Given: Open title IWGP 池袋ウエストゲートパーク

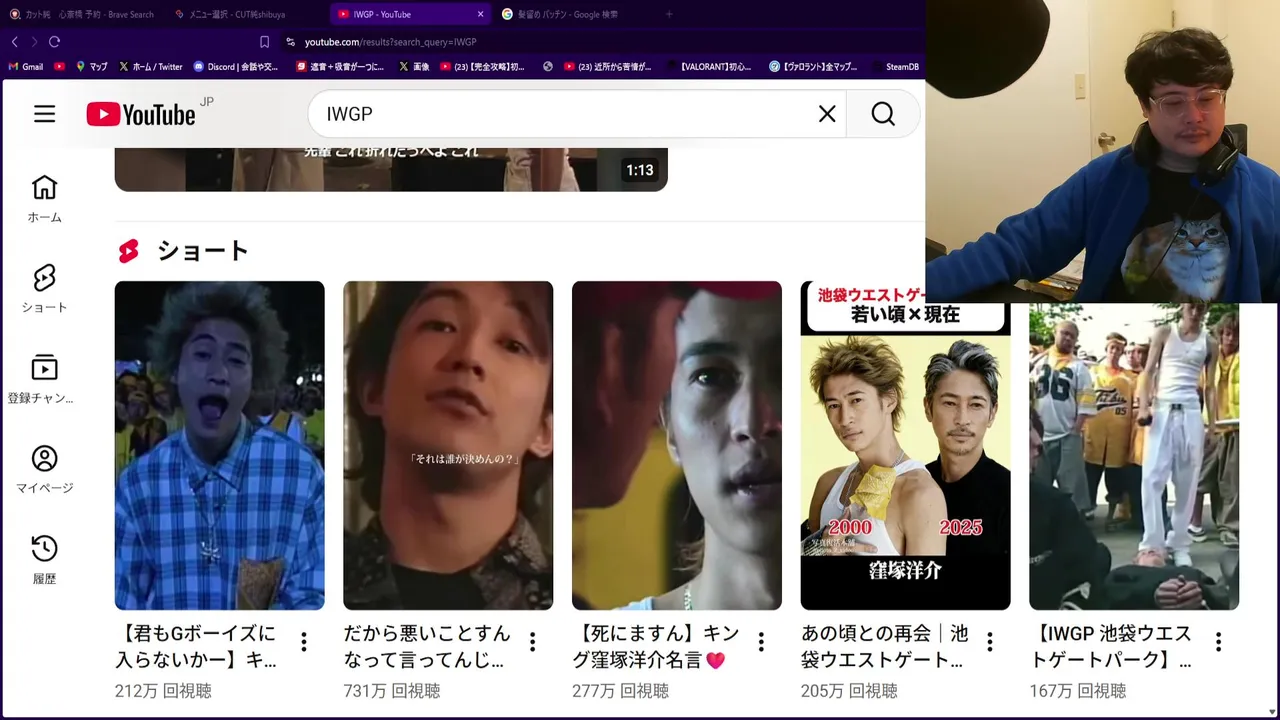Looking at the screenshot, I should [x=1112, y=647].
